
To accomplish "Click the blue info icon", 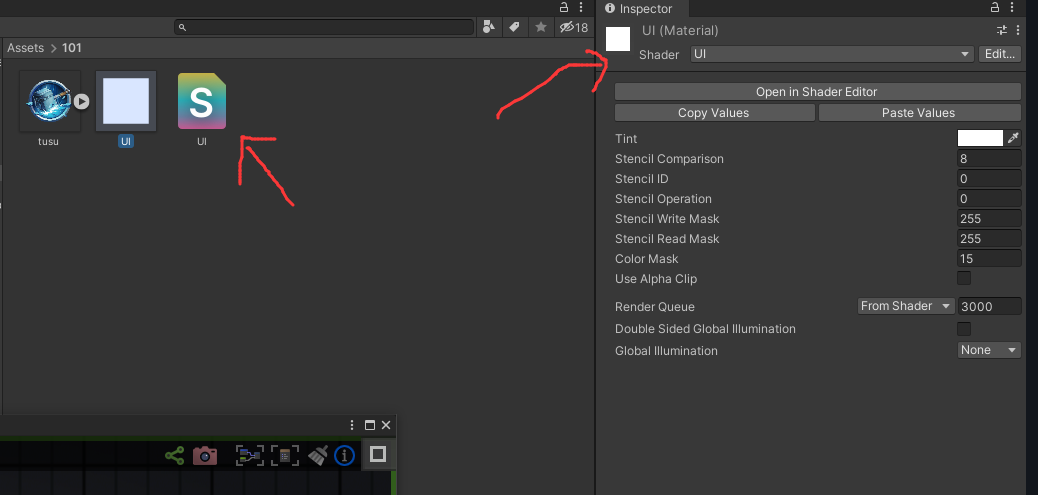I will tap(345, 455).
